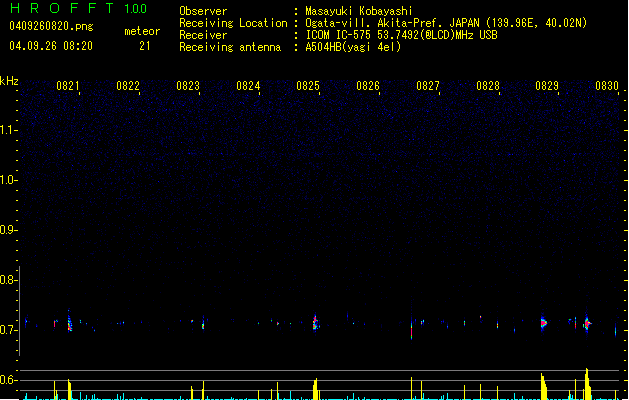The image size is (629, 400).
Task: Select the ICOM IC-575 receiver details
Action: (x=401, y=35)
